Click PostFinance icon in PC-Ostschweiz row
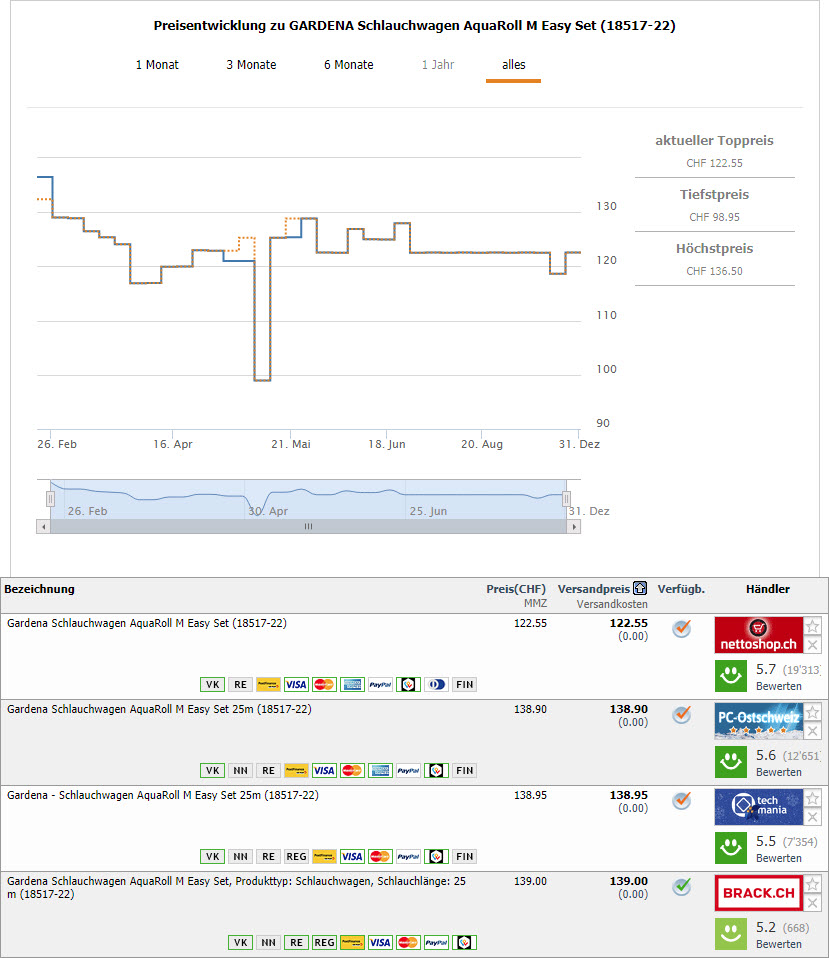This screenshot has height=958, width=829. click(x=296, y=770)
